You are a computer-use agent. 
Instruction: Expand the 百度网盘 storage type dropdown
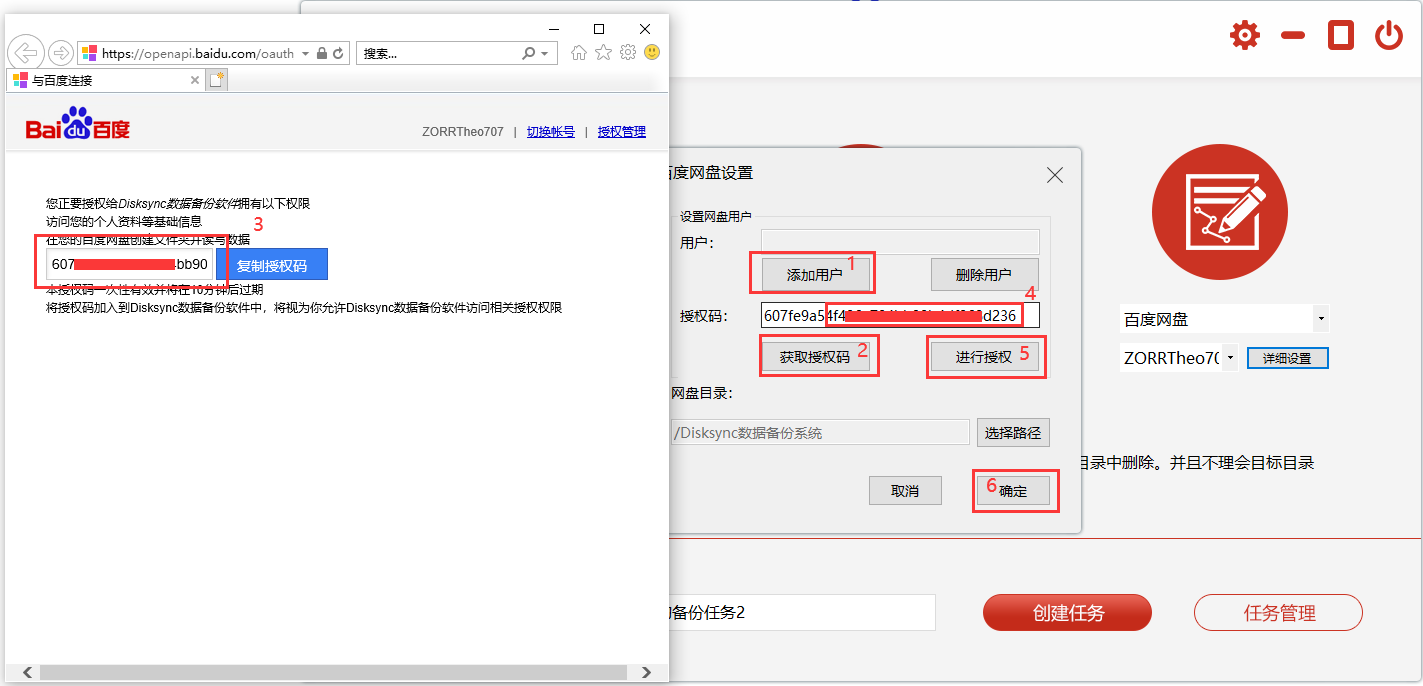point(1322,320)
